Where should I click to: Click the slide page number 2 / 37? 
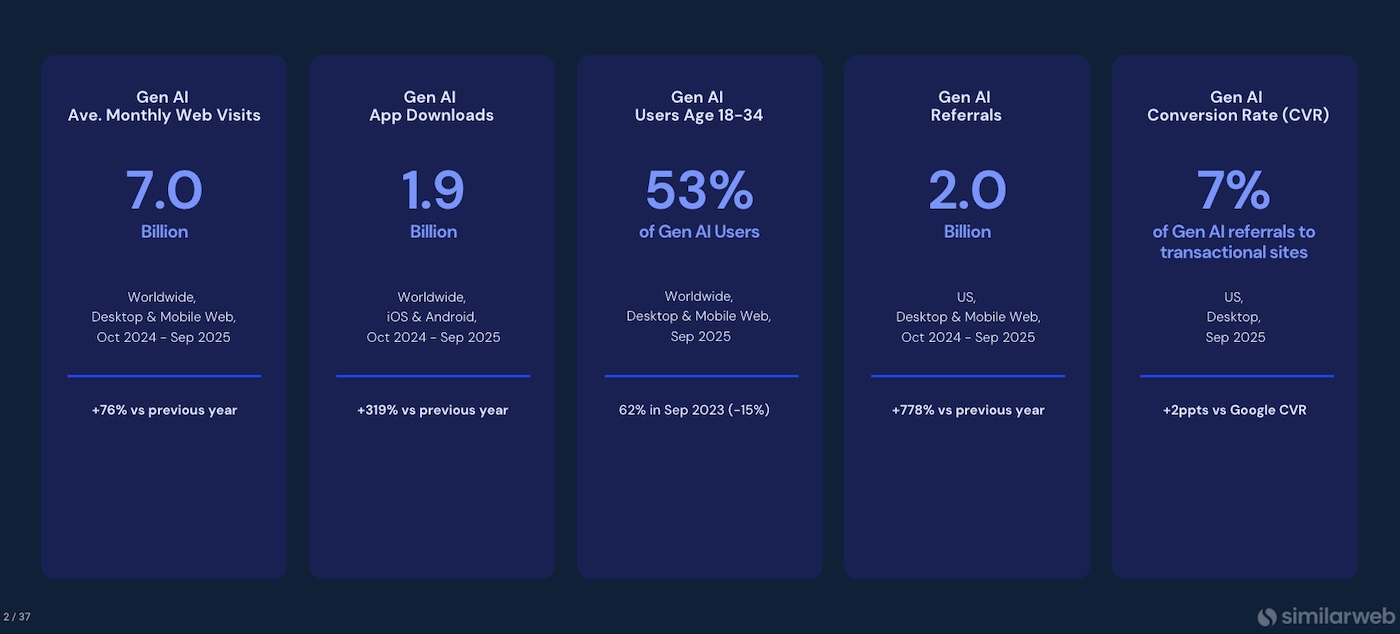coord(17,617)
